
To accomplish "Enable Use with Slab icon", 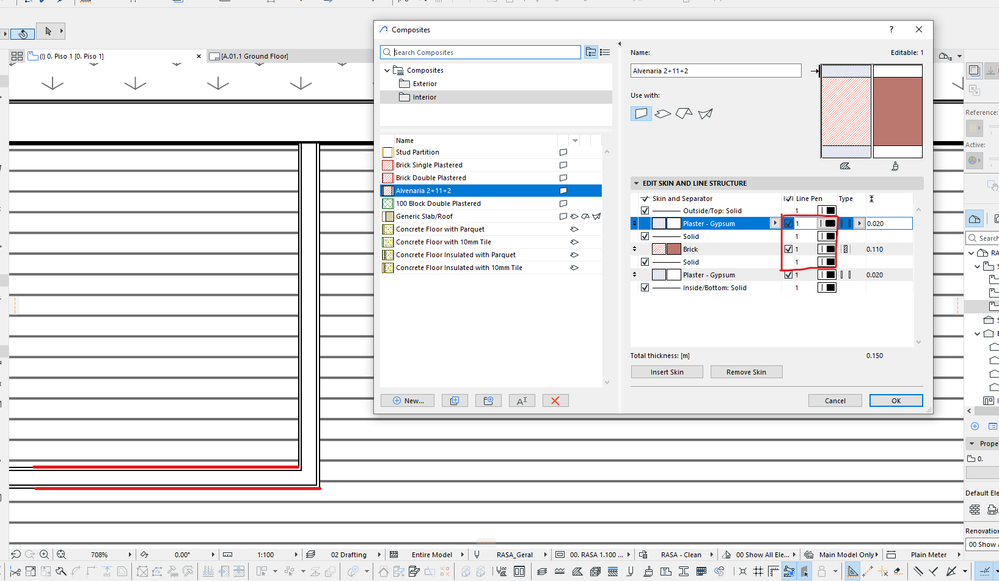I will [x=663, y=113].
